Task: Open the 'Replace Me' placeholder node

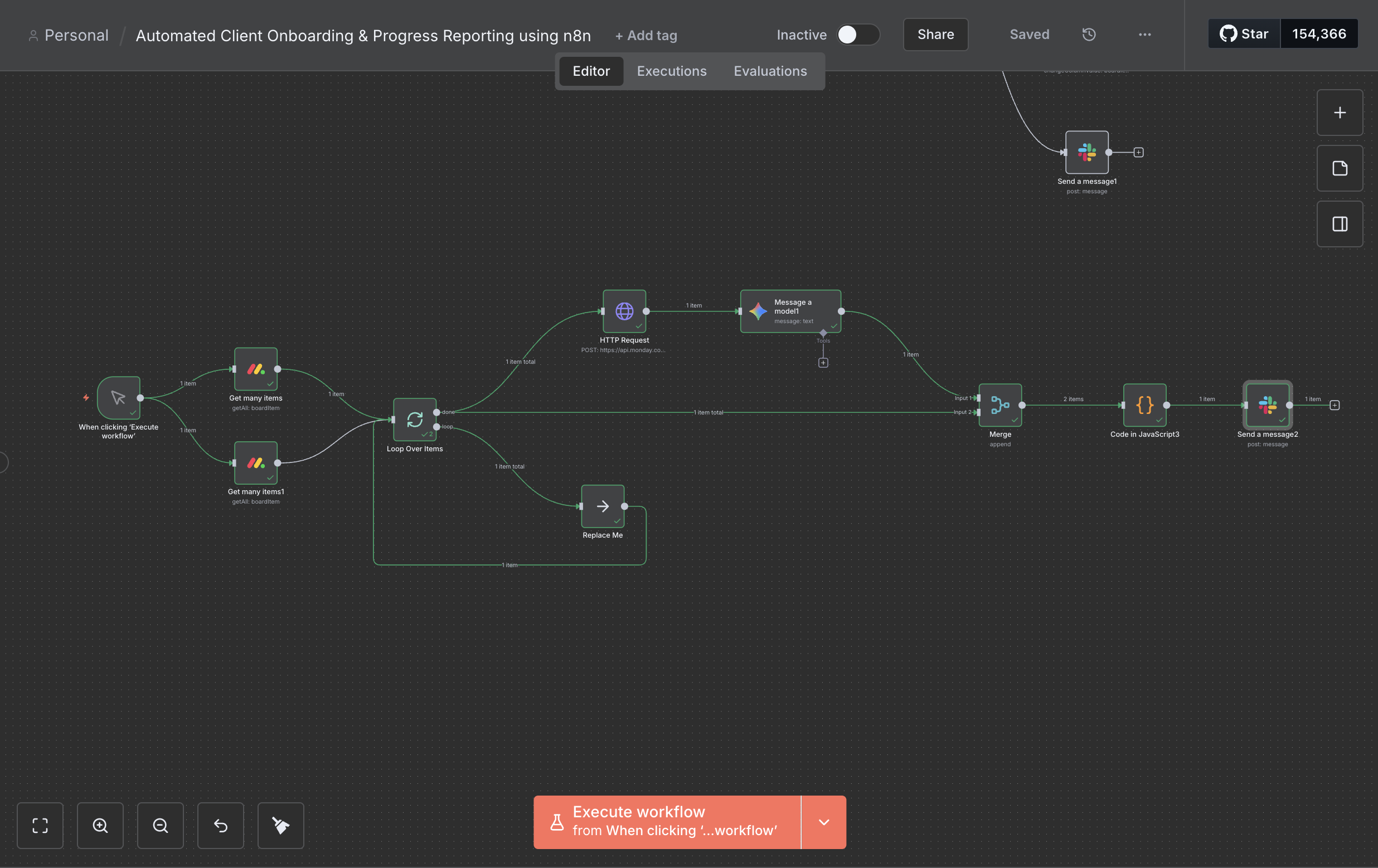Action: click(602, 506)
